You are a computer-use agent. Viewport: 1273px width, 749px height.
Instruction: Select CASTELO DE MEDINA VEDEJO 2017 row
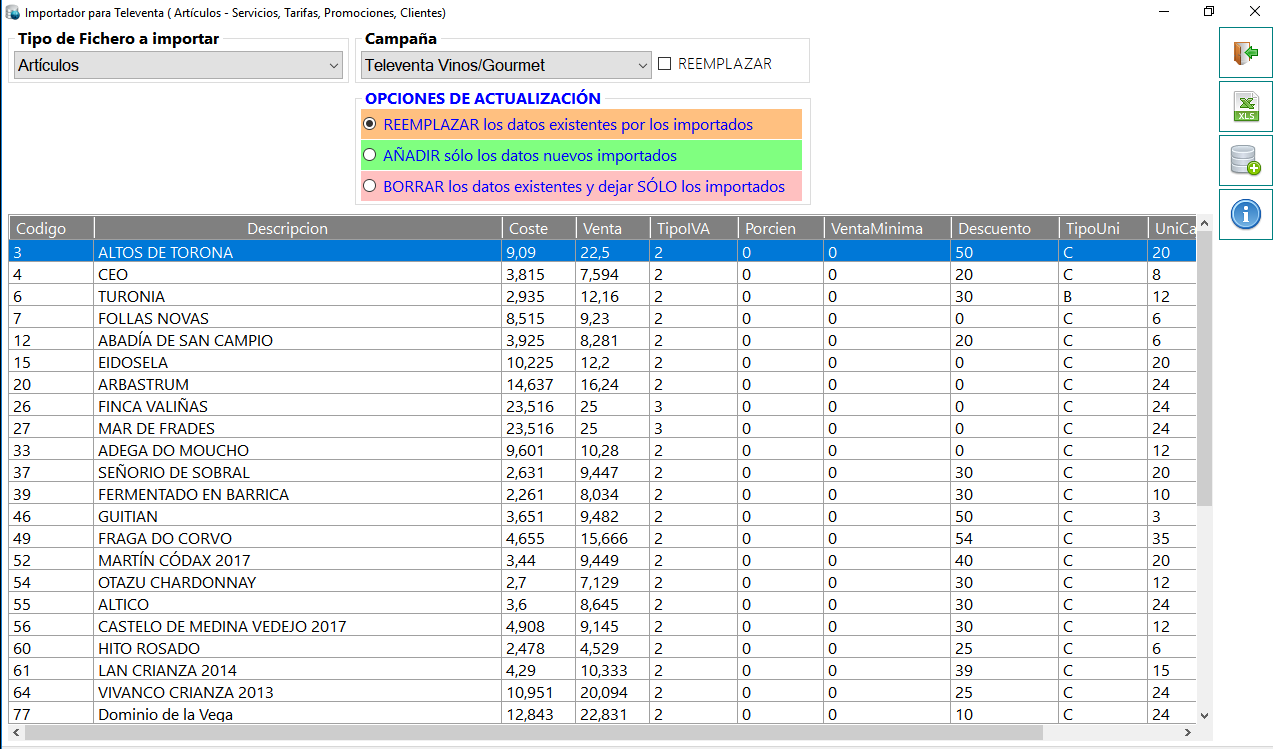pyautogui.click(x=603, y=626)
